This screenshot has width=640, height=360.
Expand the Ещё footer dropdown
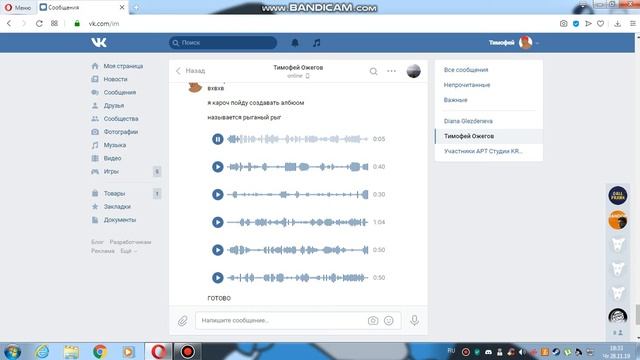point(128,251)
